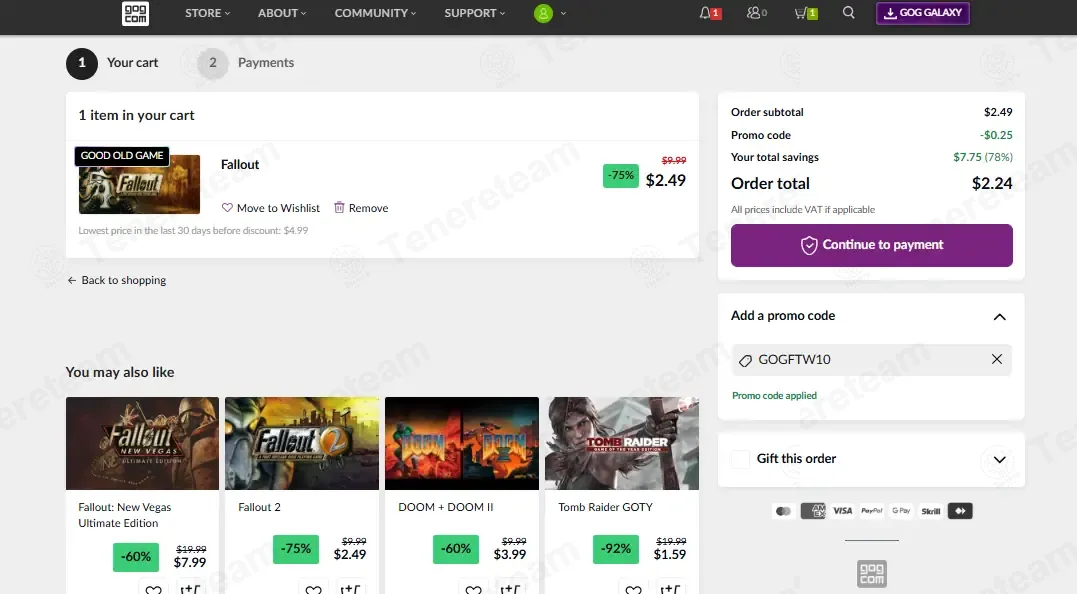Click the heart icon beside Move to Wishlist

(227, 207)
